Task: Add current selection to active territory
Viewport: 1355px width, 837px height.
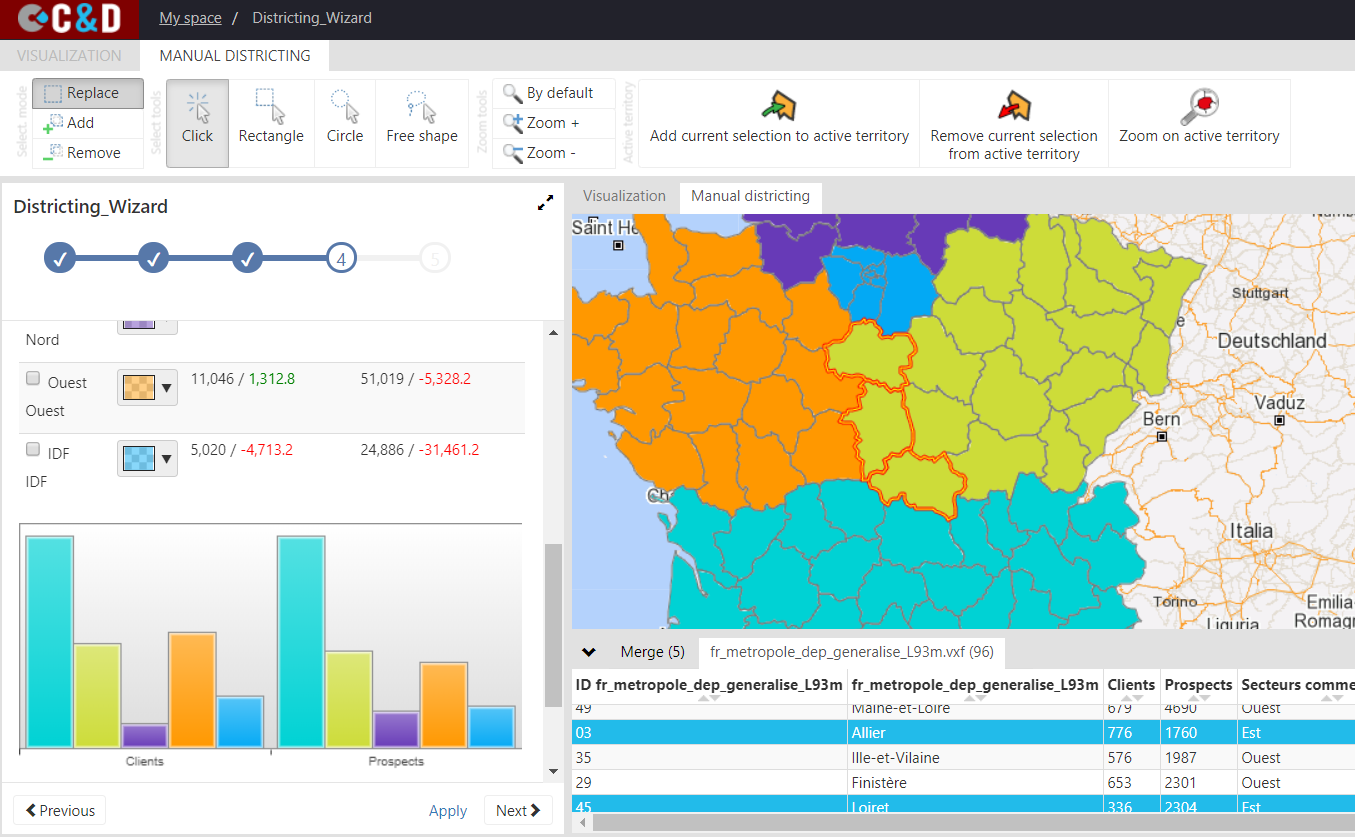Action: (x=779, y=123)
